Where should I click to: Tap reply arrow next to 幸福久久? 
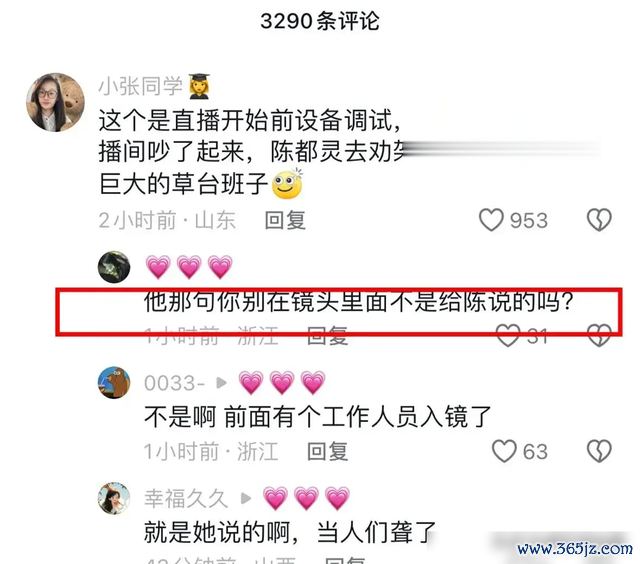pyautogui.click(x=245, y=498)
